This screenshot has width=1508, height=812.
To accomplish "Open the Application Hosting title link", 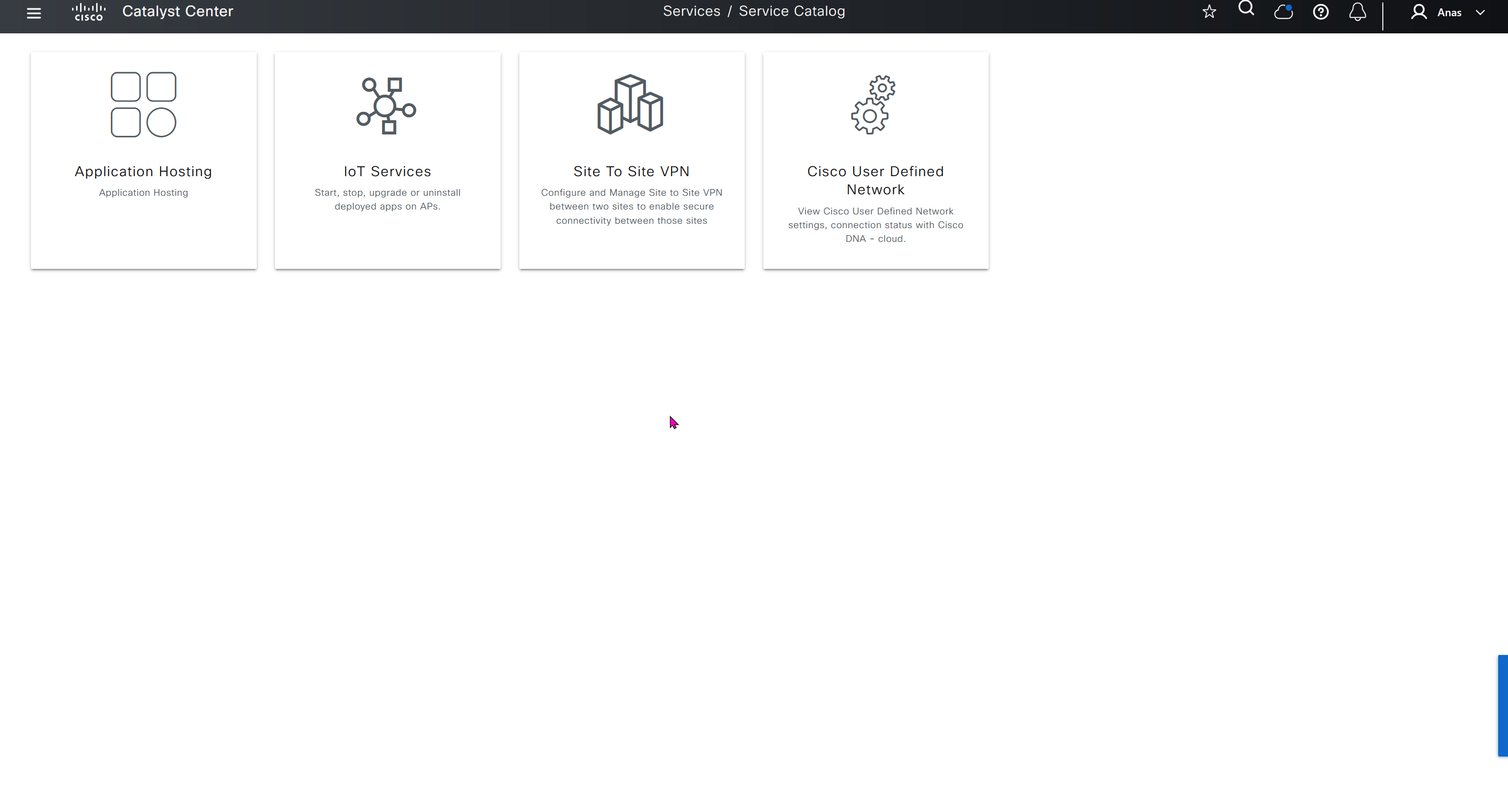I will point(143,171).
